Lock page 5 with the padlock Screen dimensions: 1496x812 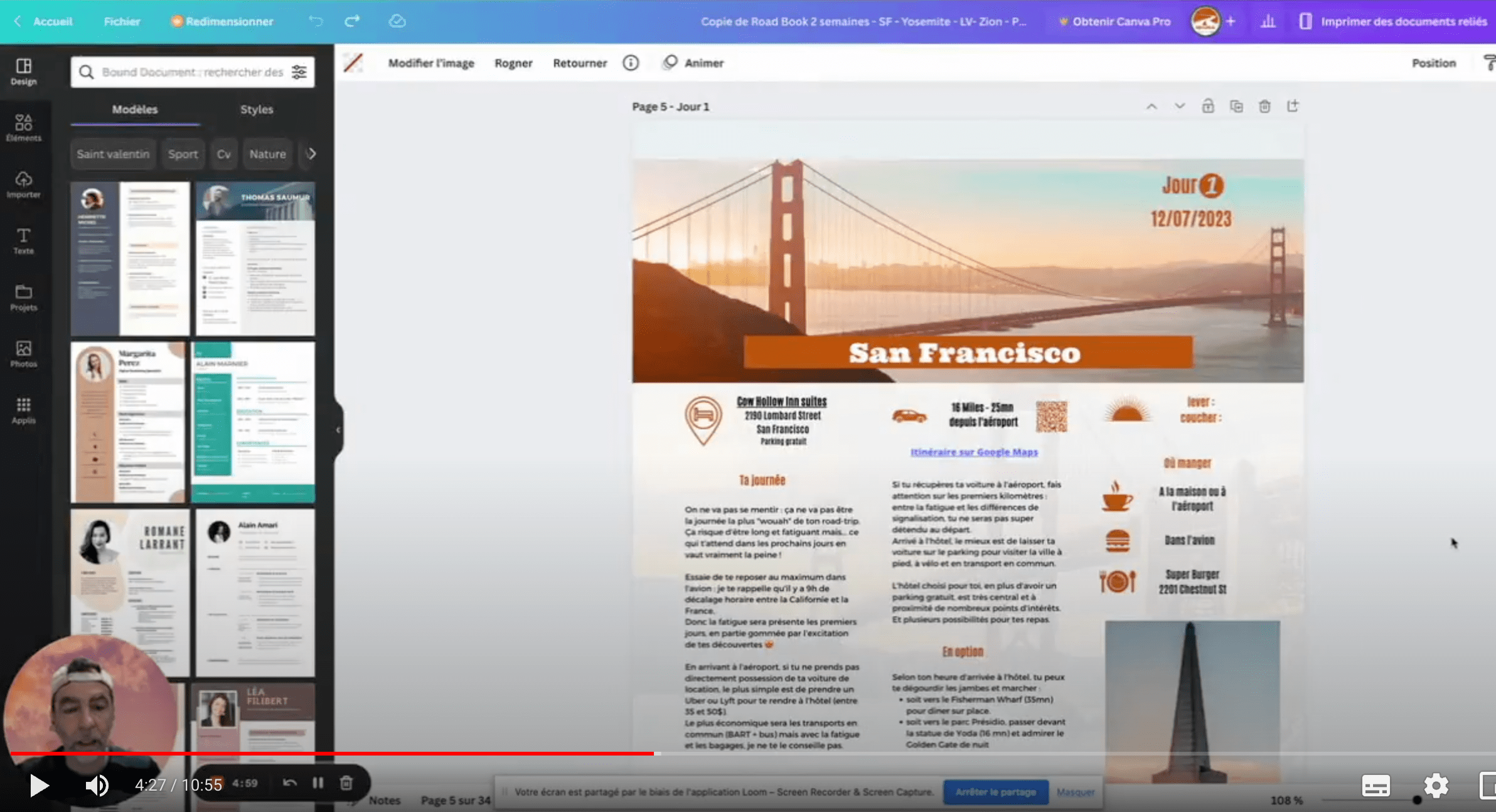click(x=1208, y=107)
